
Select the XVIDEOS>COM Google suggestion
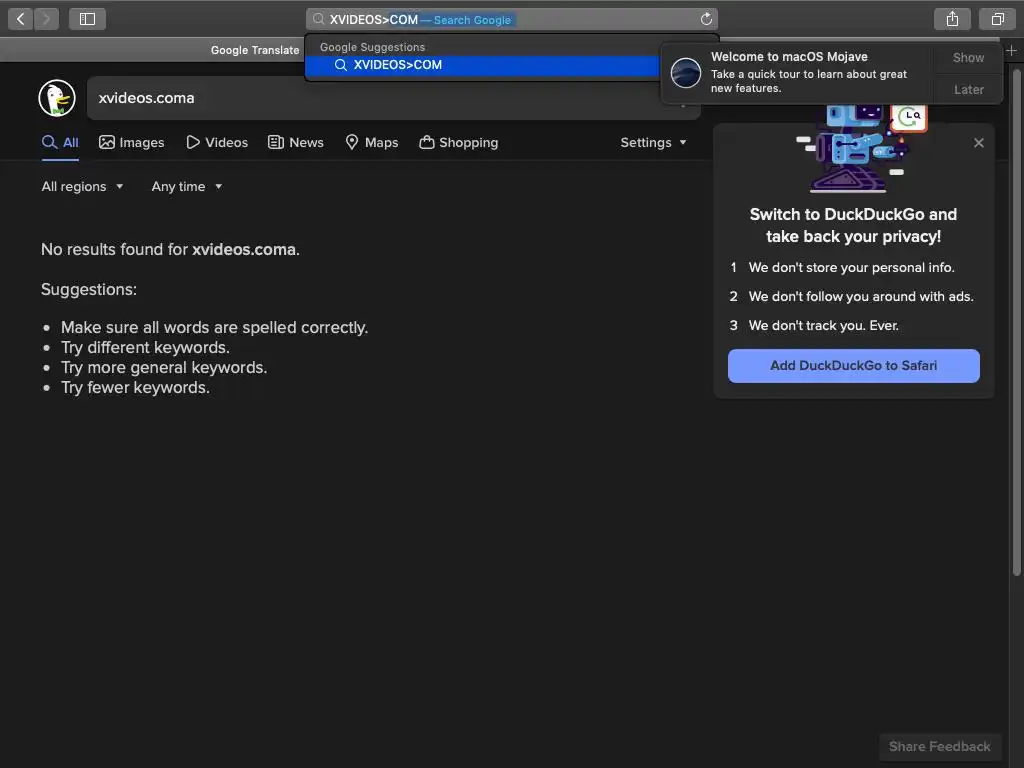tap(482, 65)
